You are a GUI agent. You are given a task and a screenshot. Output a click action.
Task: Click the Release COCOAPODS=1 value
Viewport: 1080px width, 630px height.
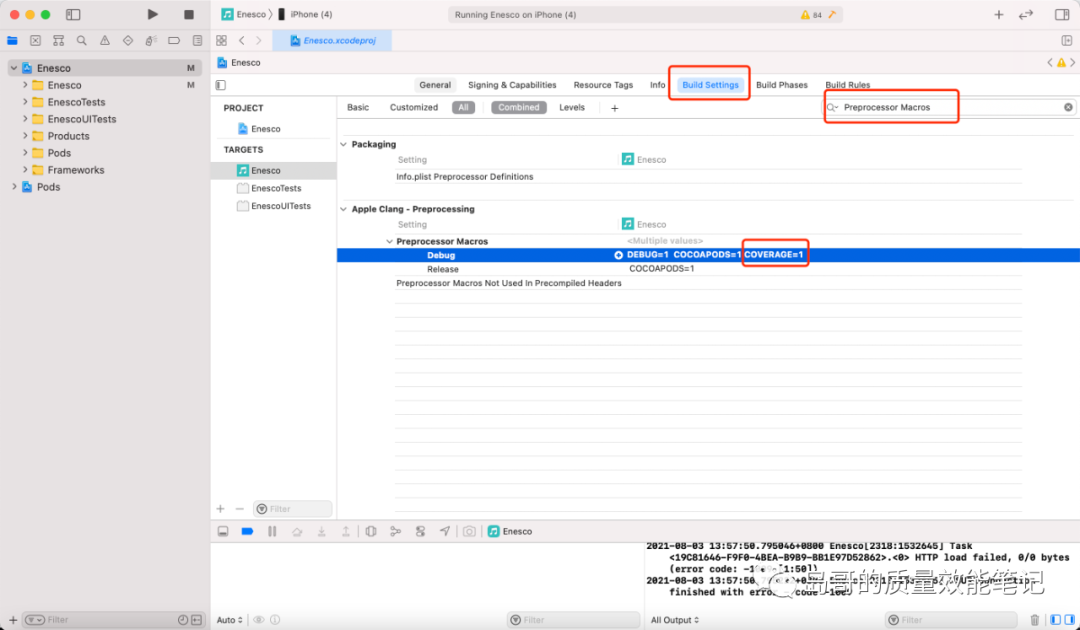click(x=661, y=269)
